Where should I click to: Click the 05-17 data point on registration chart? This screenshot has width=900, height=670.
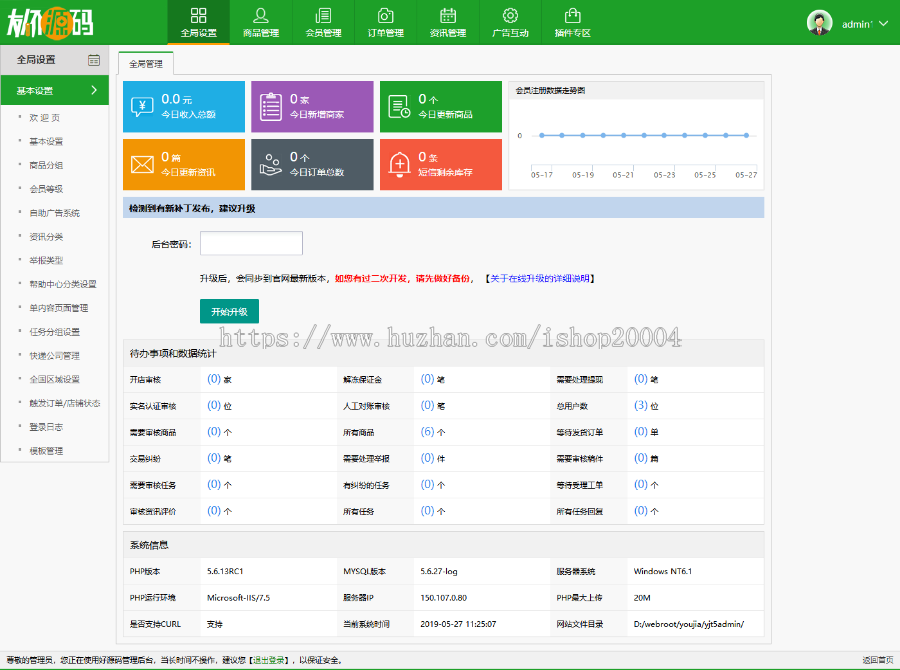click(542, 135)
